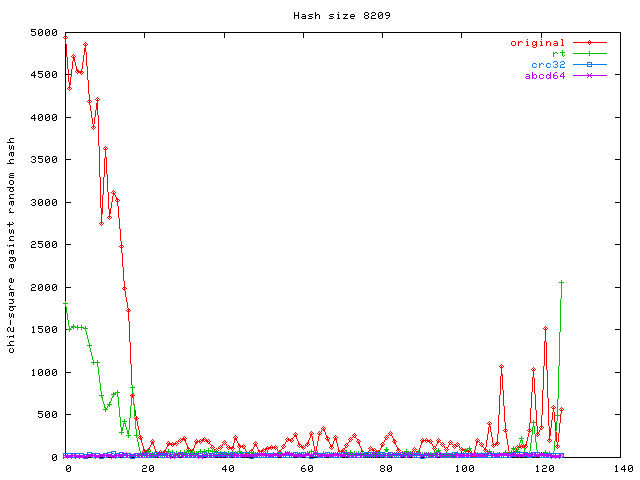Click the x-axis value 140
640x480 pixels.
[623, 469]
